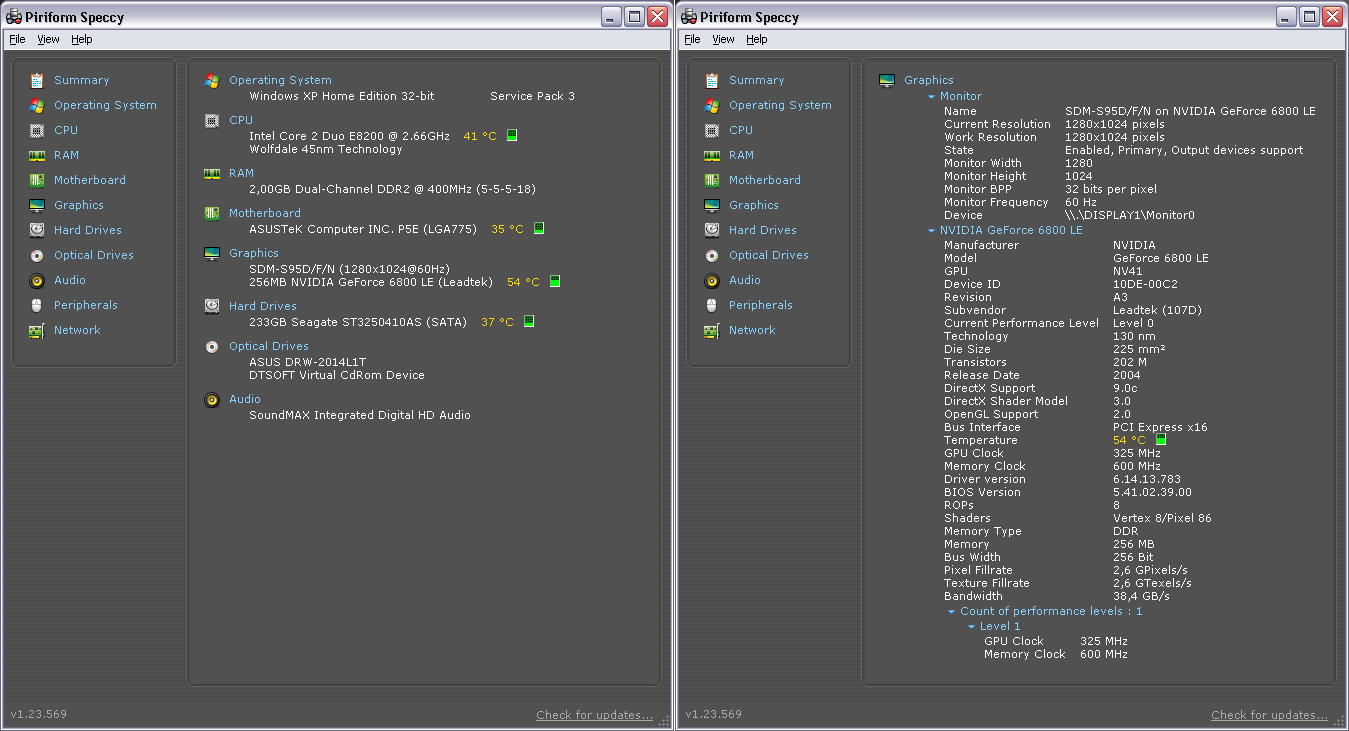
Task: Click Network icon in left window sidebar
Action: (x=37, y=330)
